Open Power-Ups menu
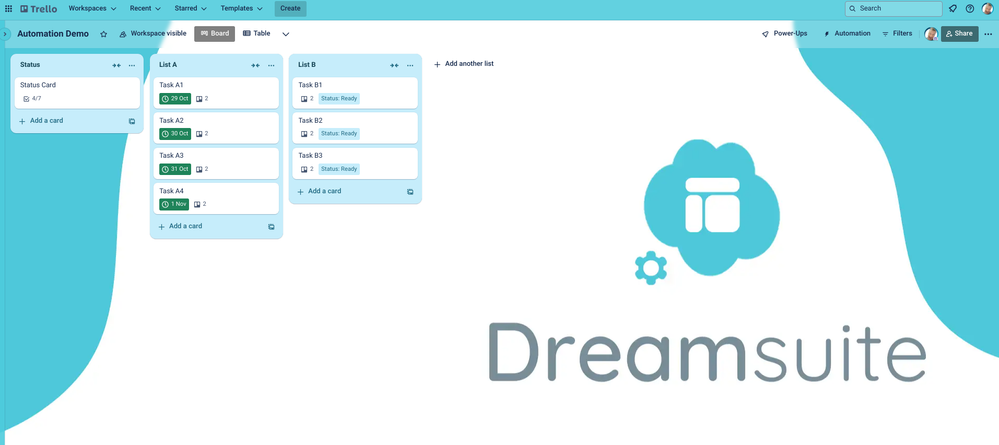Screen dimensions: 999x445 [x=784, y=34]
